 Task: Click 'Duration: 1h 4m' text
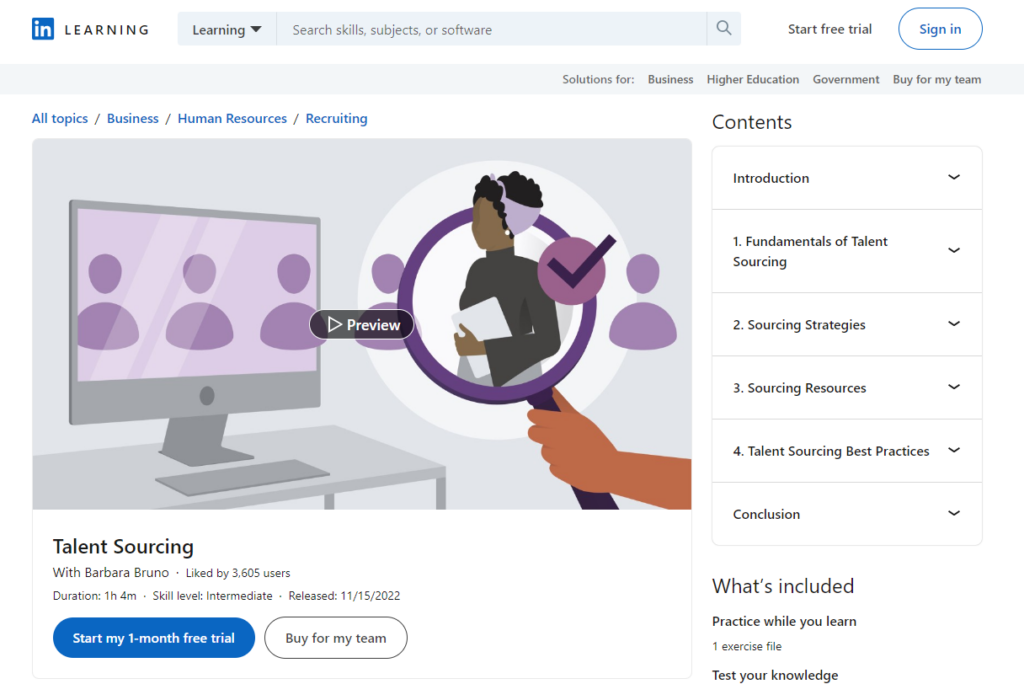tap(95, 596)
